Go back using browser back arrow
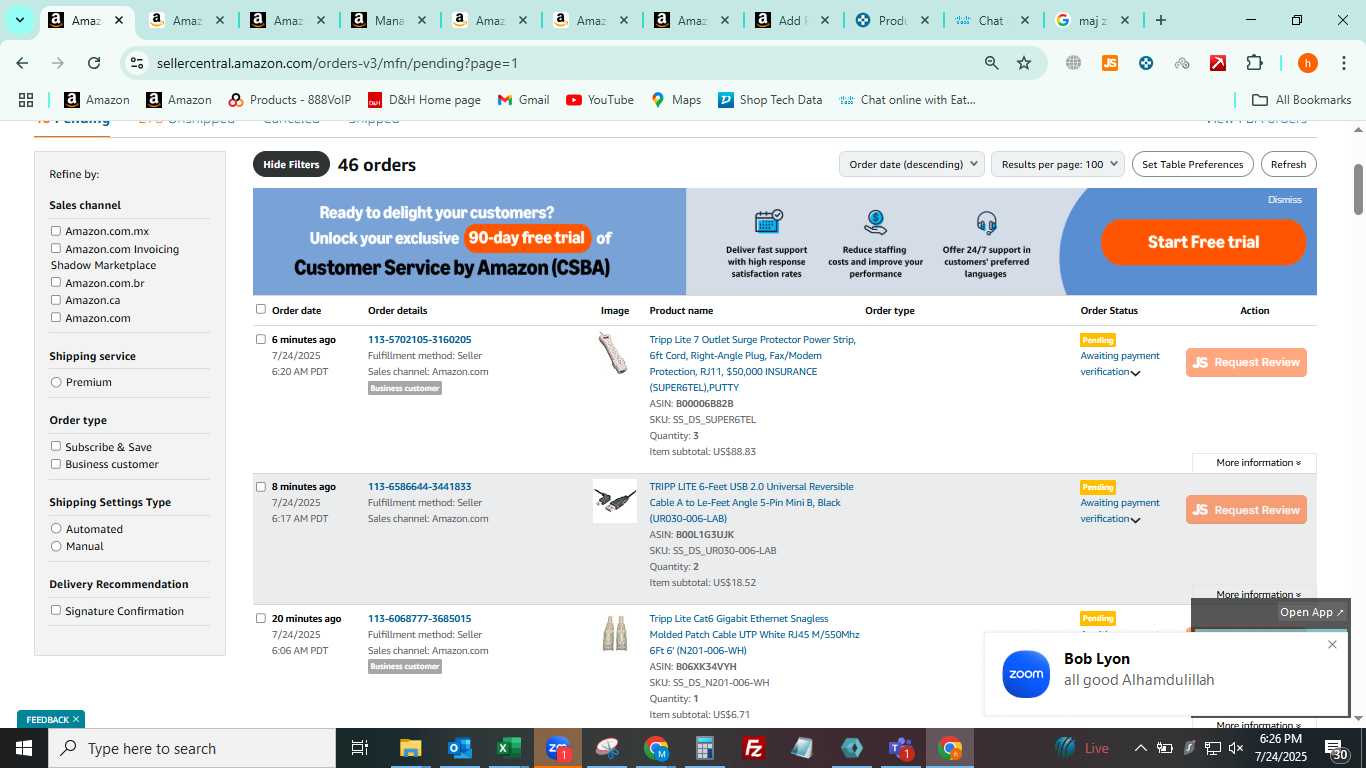 click(x=22, y=63)
